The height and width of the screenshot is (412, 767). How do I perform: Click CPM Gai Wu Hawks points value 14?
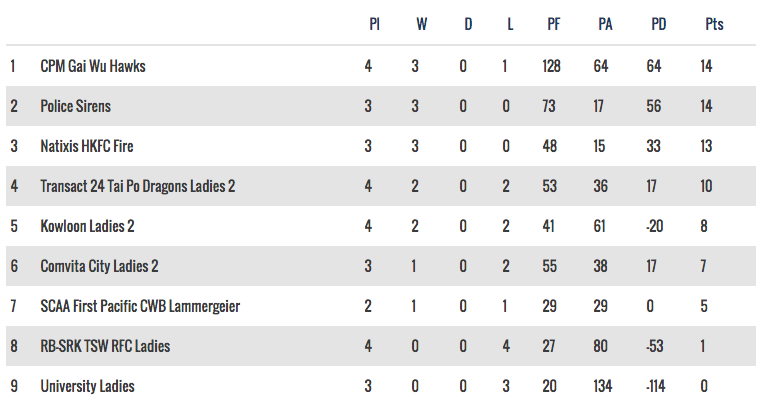707,66
